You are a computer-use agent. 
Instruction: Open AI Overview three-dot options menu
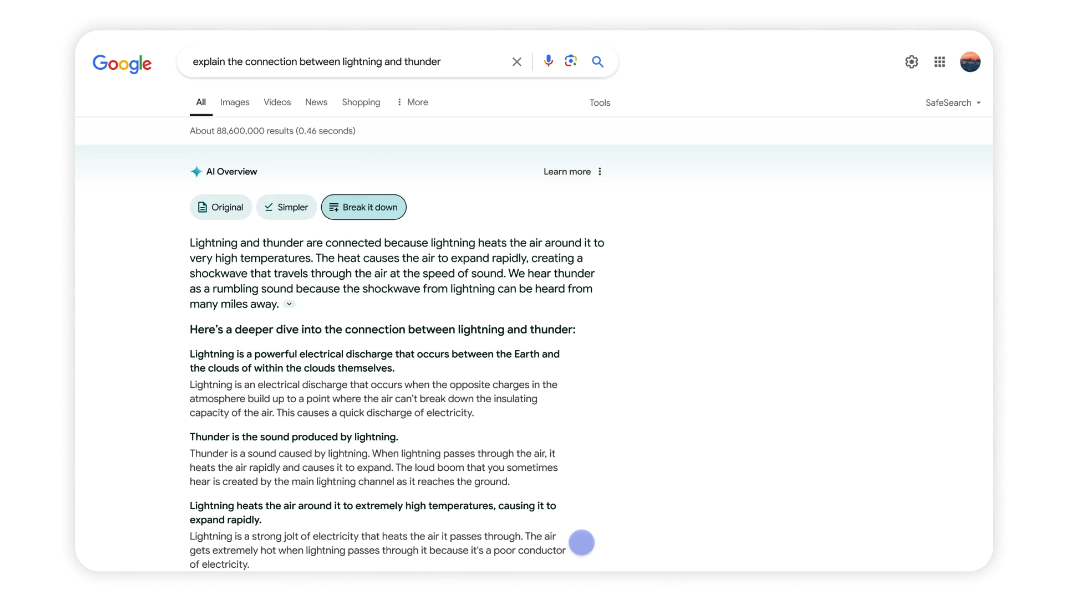coord(600,172)
